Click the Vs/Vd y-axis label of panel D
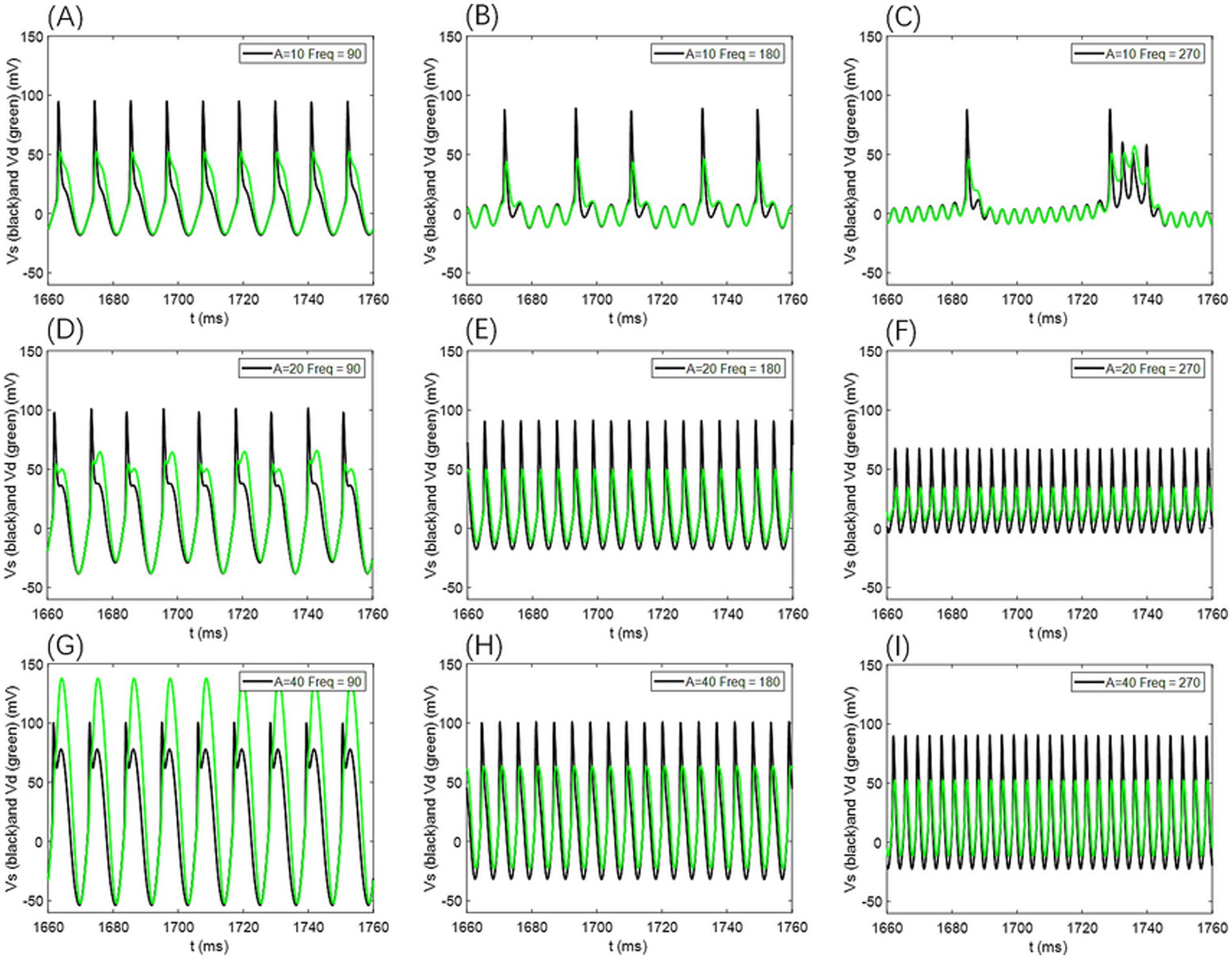1232x959 pixels. [x=12, y=475]
